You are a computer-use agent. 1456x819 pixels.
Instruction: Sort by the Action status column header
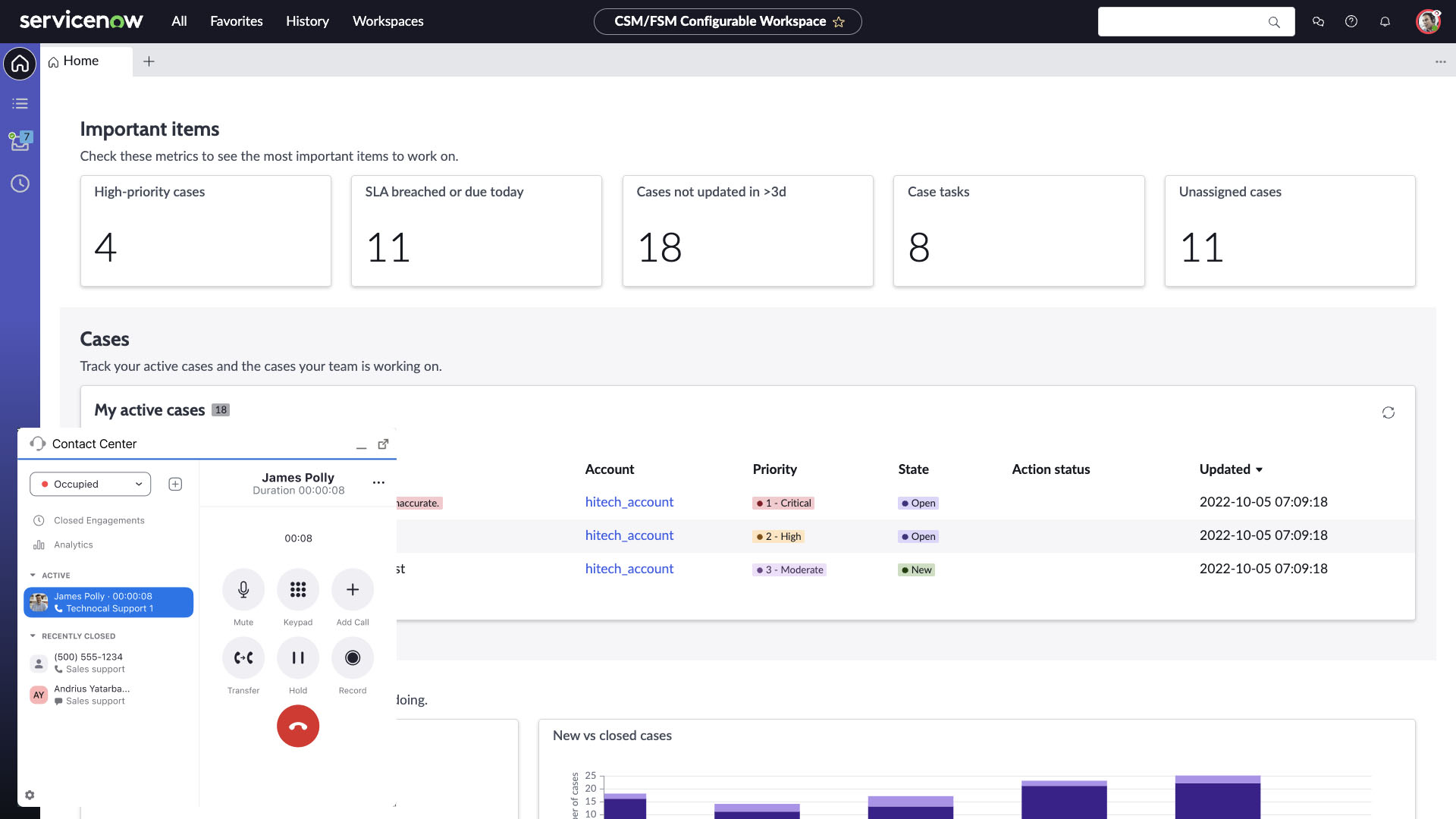pos(1050,469)
